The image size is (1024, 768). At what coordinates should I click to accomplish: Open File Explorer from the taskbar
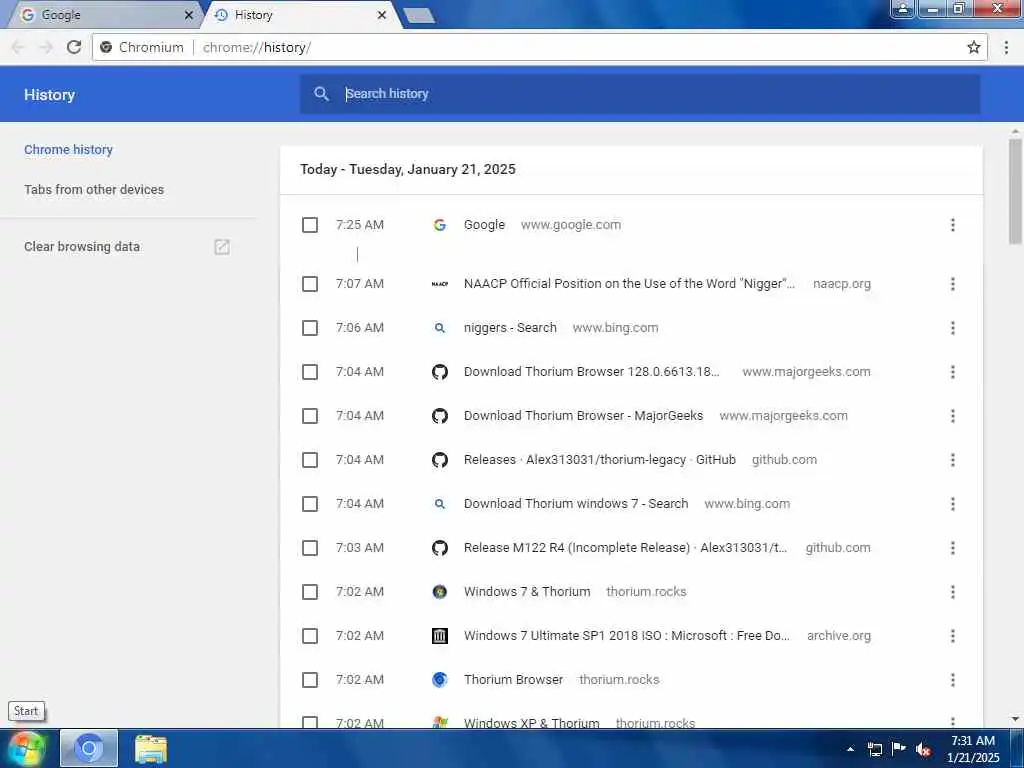click(x=151, y=748)
